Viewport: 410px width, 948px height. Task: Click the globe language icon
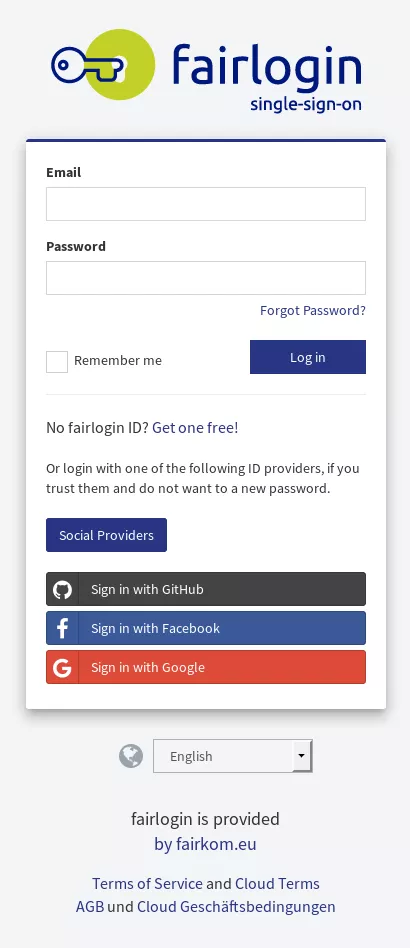(131, 756)
